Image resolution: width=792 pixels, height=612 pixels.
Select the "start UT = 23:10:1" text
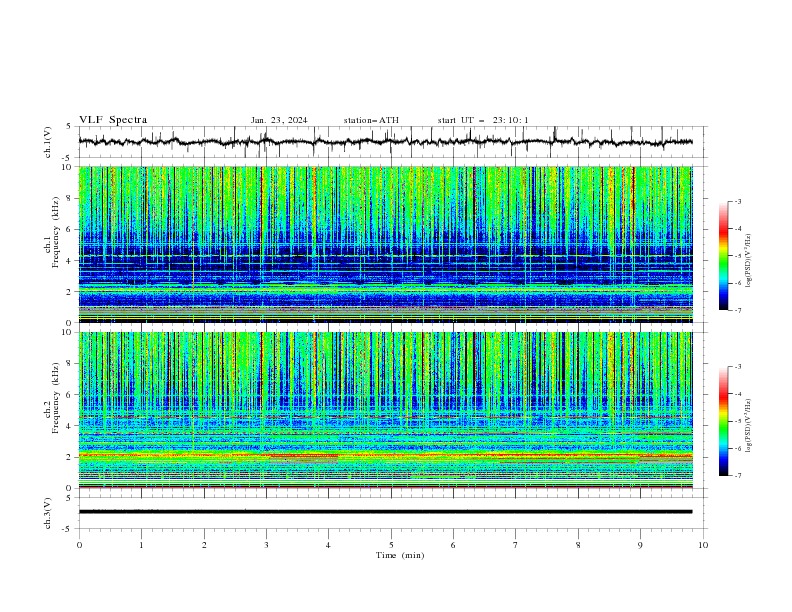click(x=483, y=120)
